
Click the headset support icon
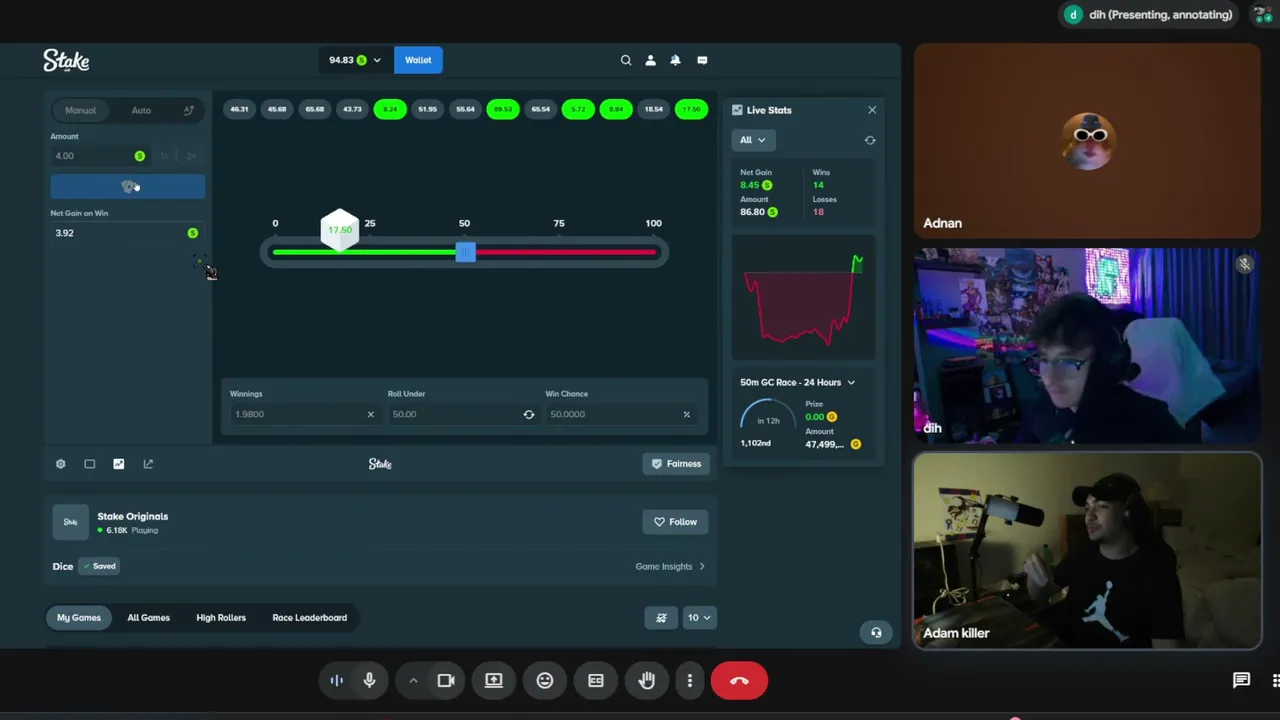click(x=876, y=632)
